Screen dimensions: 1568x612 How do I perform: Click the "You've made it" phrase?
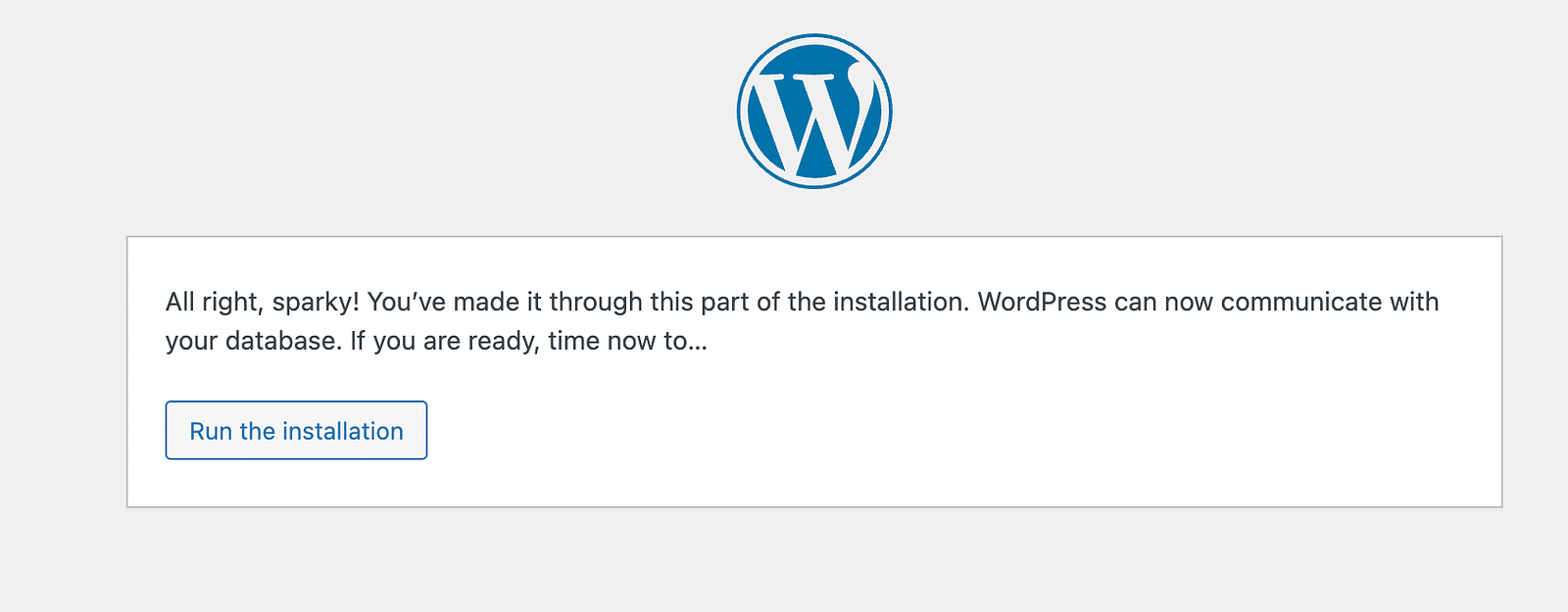click(454, 302)
